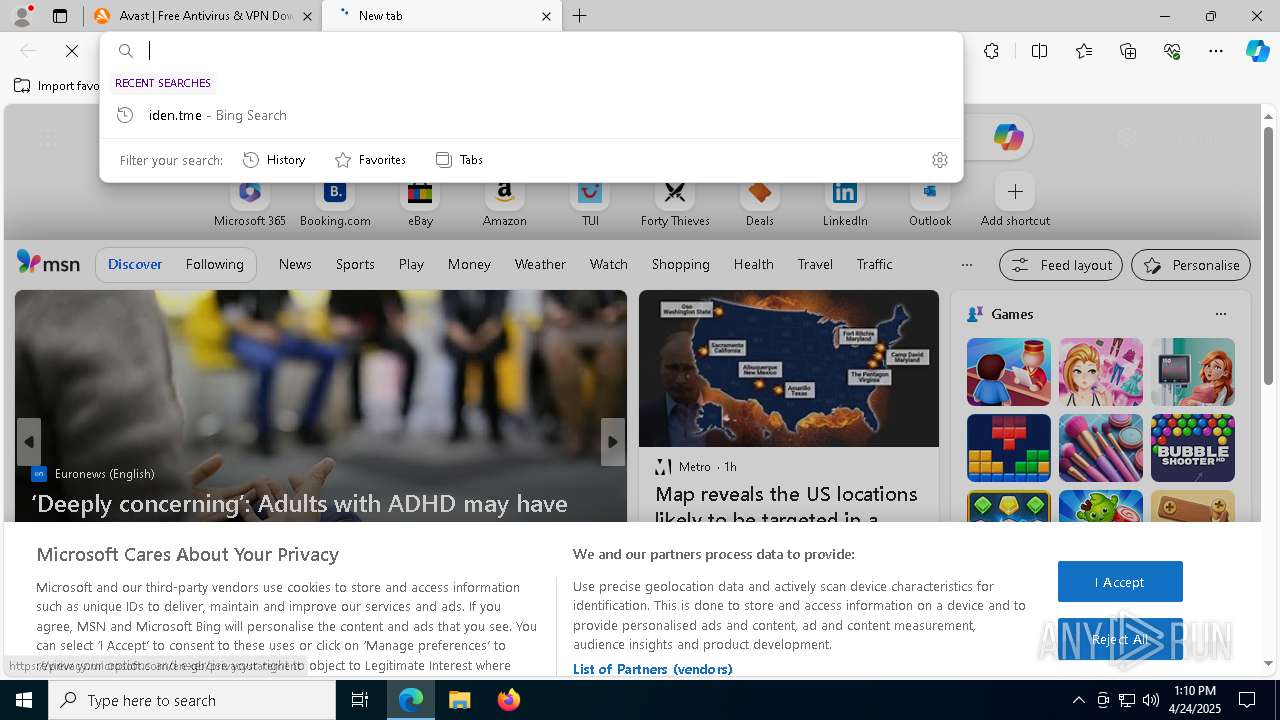
Task: Click the Copilot icon on new tab page
Action: [x=1008, y=138]
